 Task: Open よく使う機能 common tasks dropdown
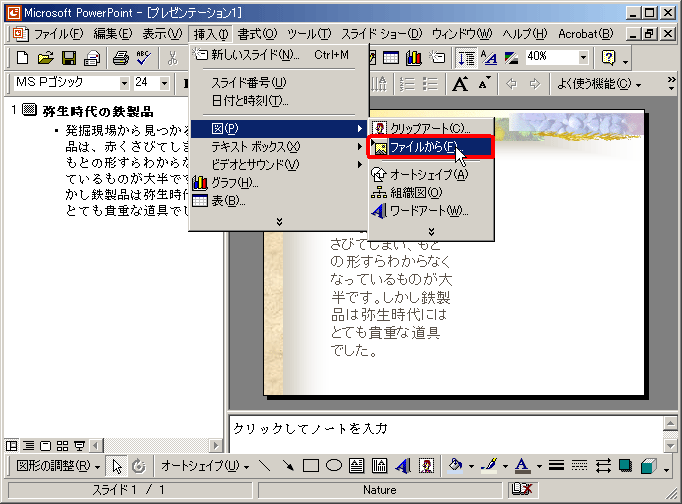[599, 83]
